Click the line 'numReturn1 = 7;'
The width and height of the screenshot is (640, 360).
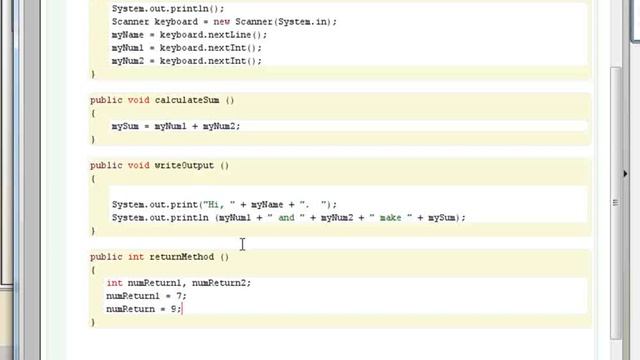(x=146, y=296)
